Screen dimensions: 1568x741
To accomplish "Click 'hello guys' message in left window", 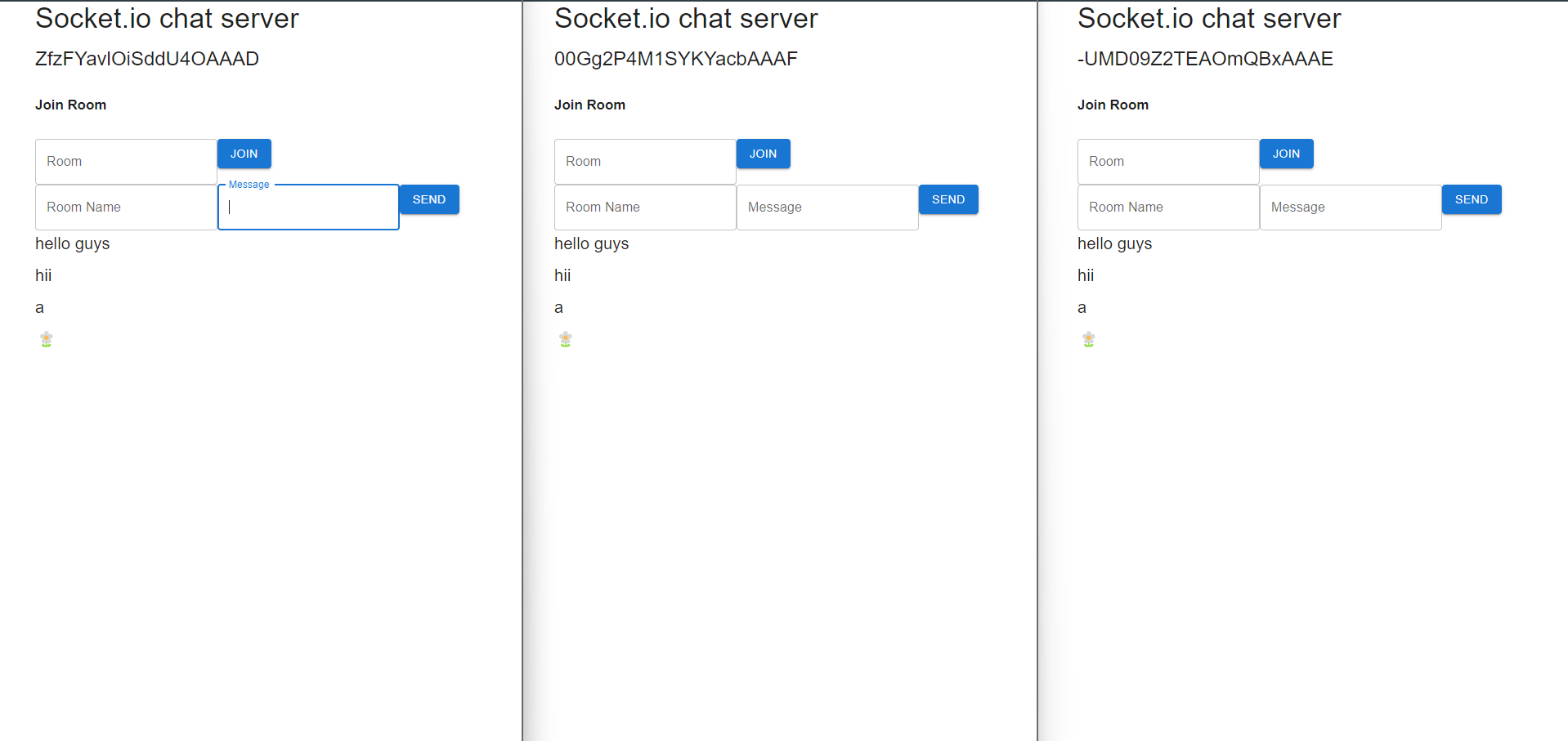I will pyautogui.click(x=73, y=244).
